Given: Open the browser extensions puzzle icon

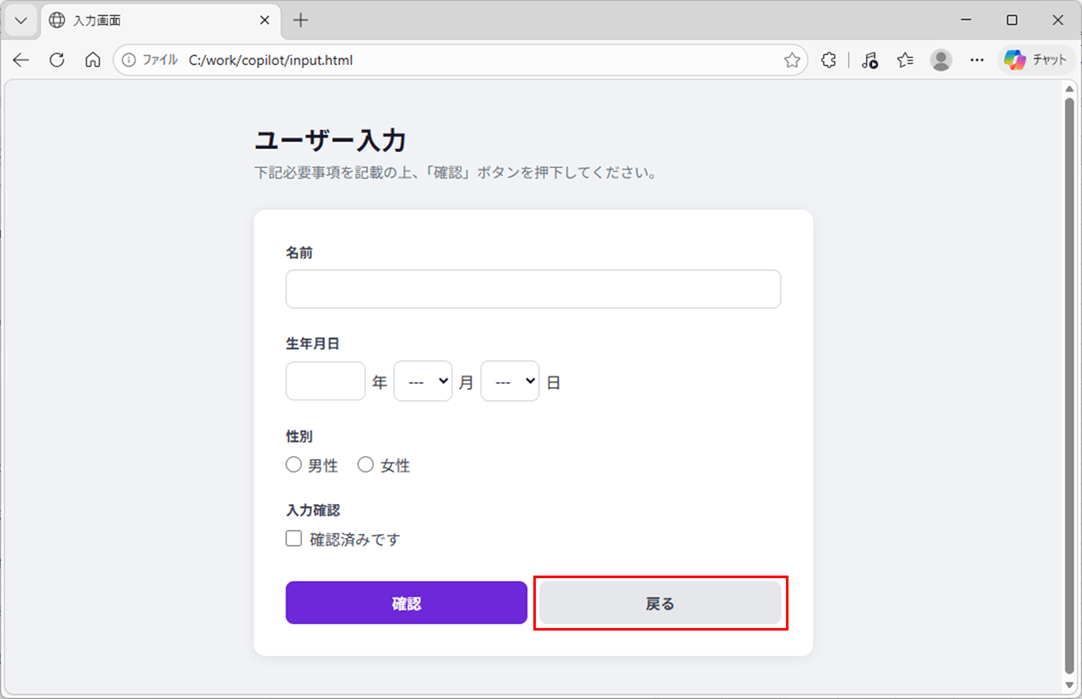Looking at the screenshot, I should pos(828,60).
